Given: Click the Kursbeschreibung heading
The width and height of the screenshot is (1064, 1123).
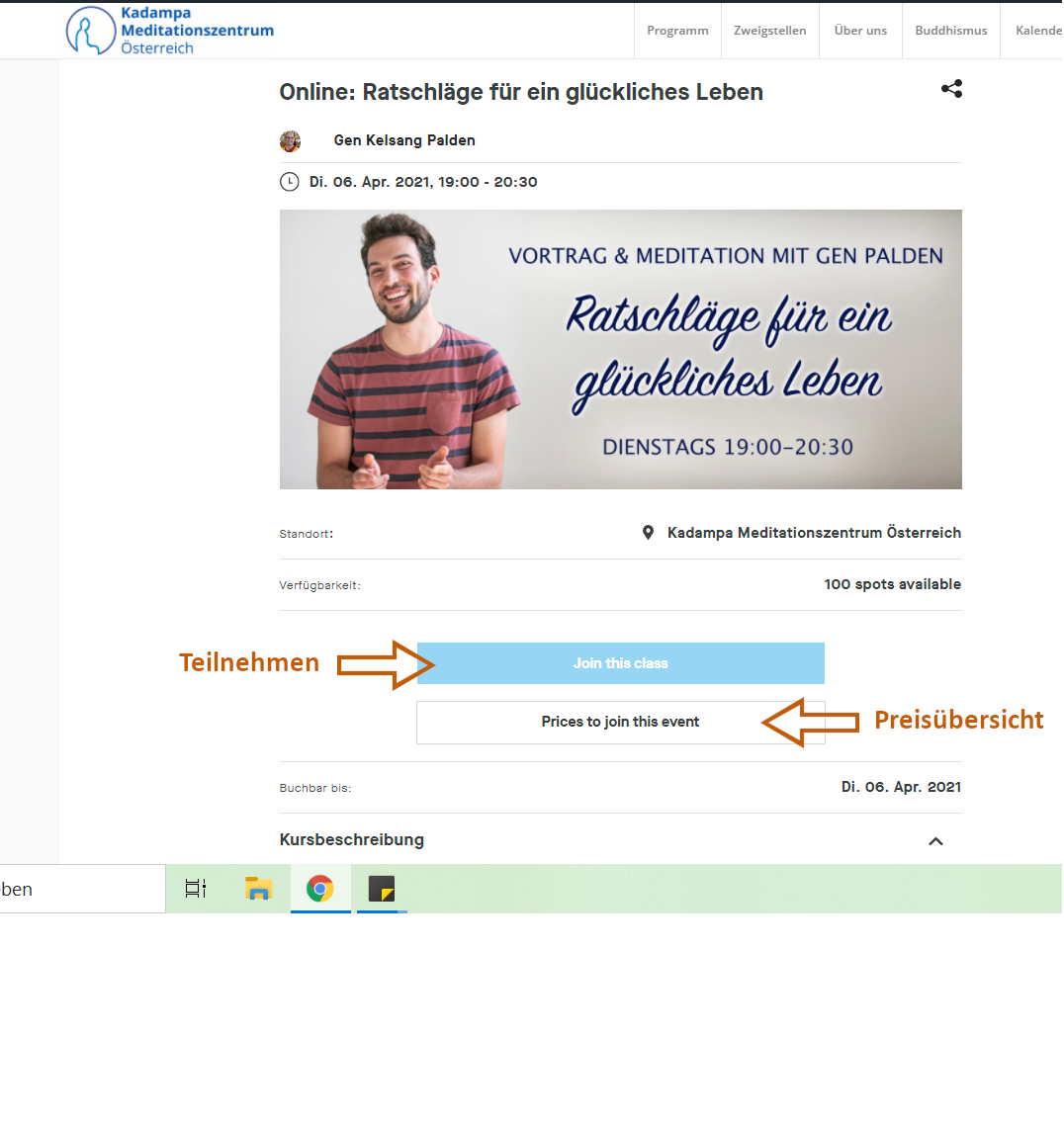Looking at the screenshot, I should tap(352, 839).
